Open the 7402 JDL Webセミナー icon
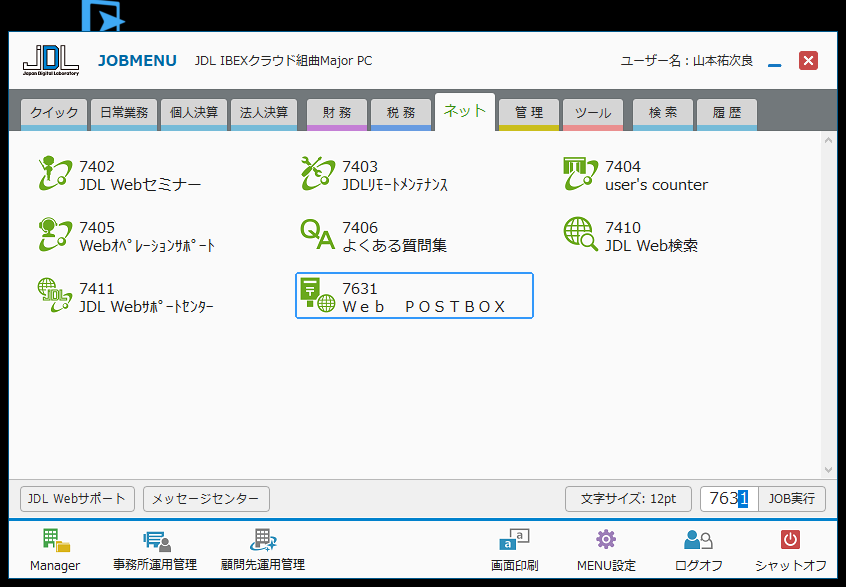 (55, 174)
